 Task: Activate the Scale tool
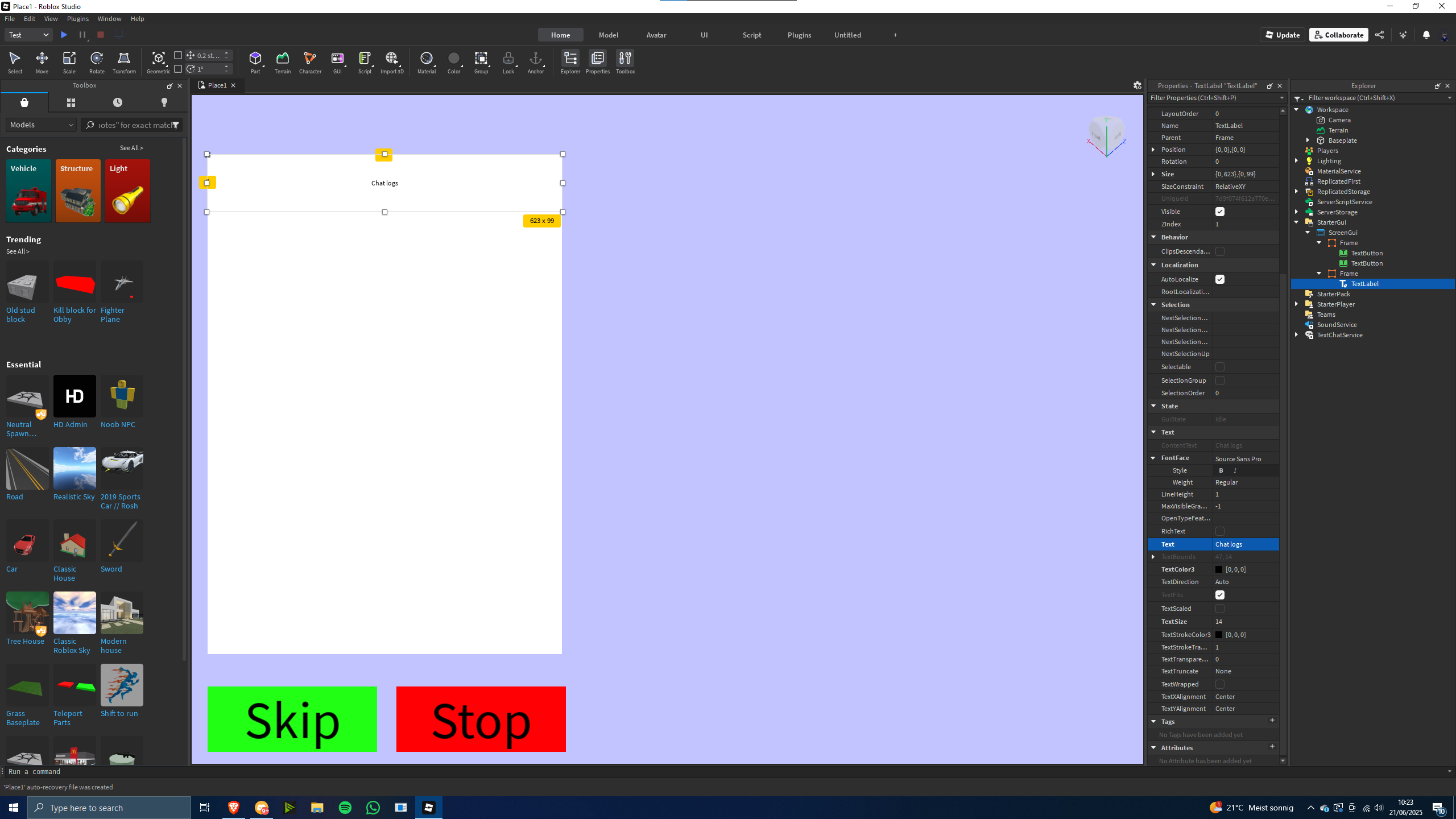pos(69,62)
